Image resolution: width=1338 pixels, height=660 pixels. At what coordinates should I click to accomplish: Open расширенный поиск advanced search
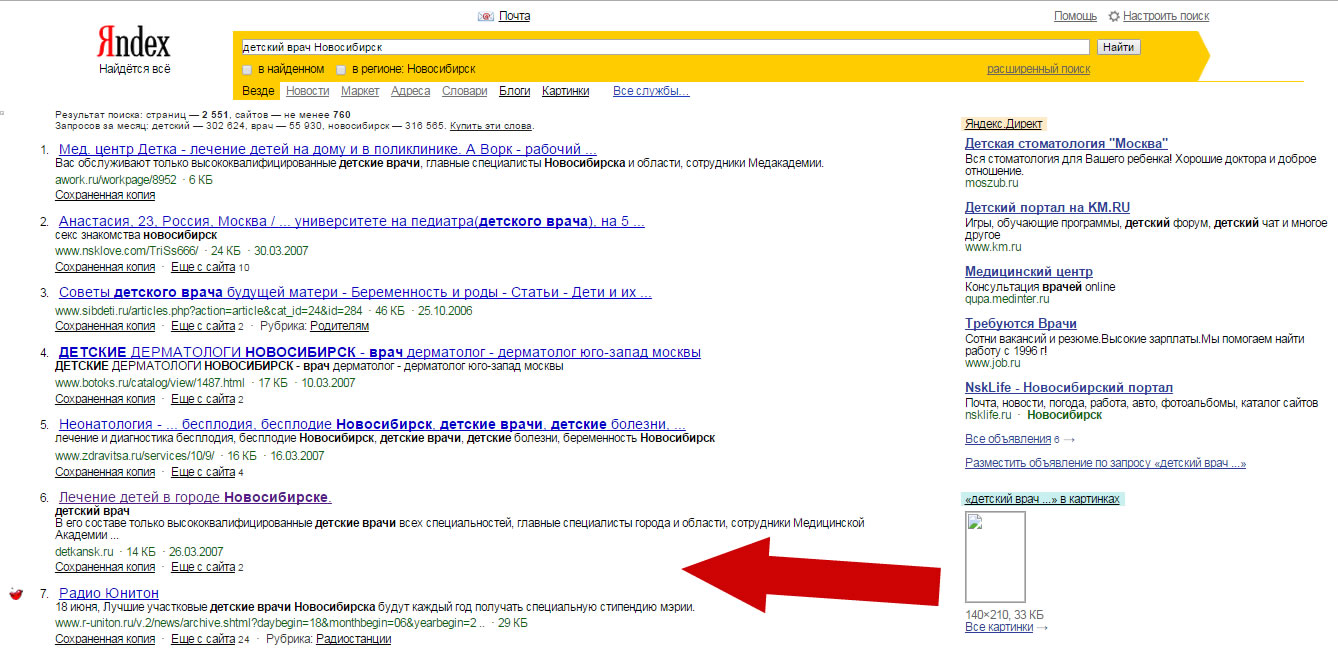click(1038, 69)
